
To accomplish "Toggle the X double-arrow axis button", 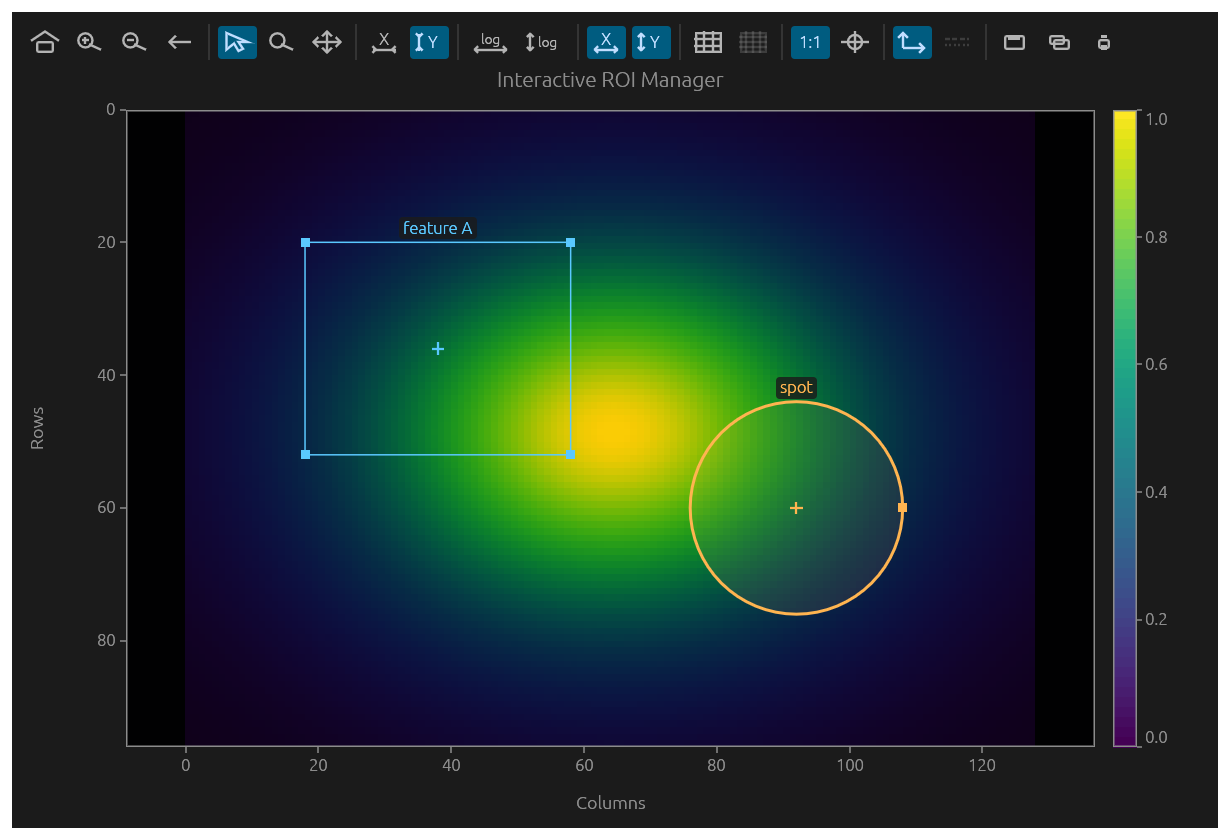I will click(606, 42).
